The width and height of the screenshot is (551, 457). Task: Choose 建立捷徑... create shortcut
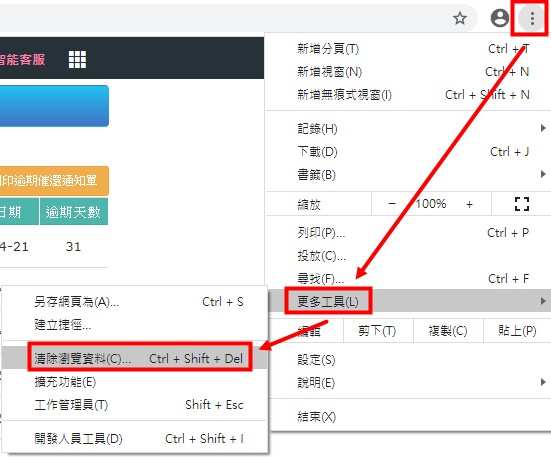tap(135, 325)
